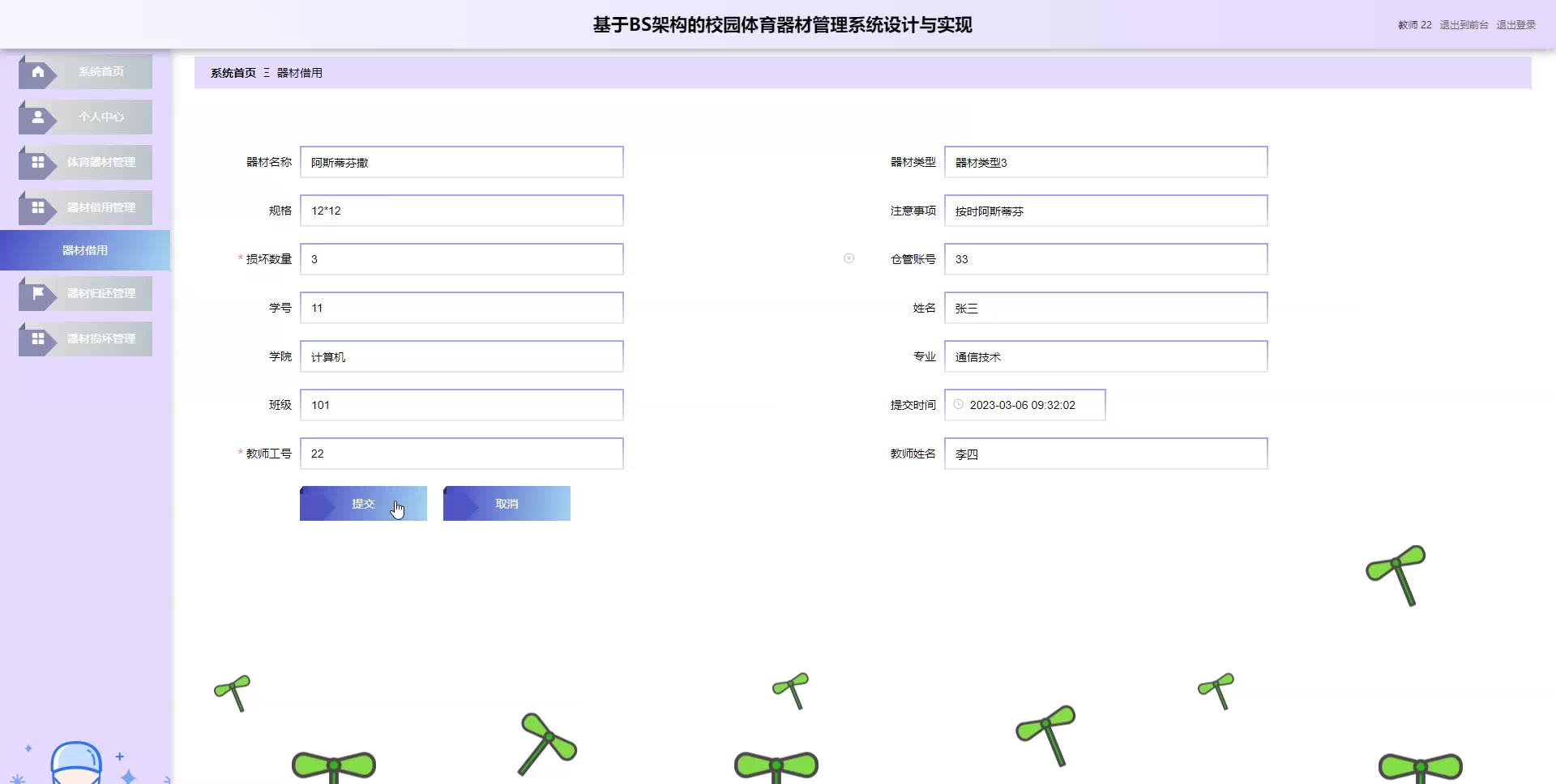
Task: Focus the 仓管账号 input field
Action: coord(1106,259)
